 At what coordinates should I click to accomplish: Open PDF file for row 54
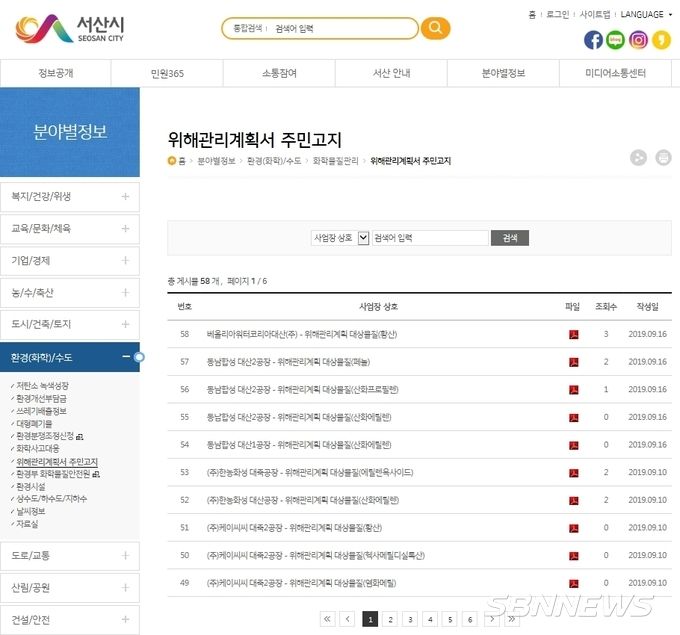(x=573, y=445)
